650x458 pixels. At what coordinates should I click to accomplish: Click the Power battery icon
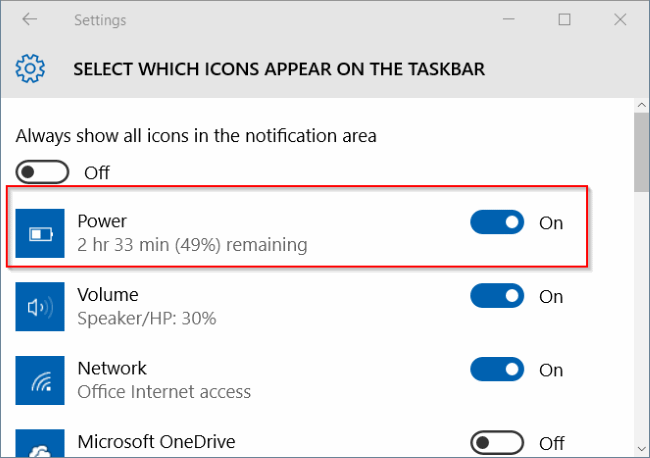41,235
